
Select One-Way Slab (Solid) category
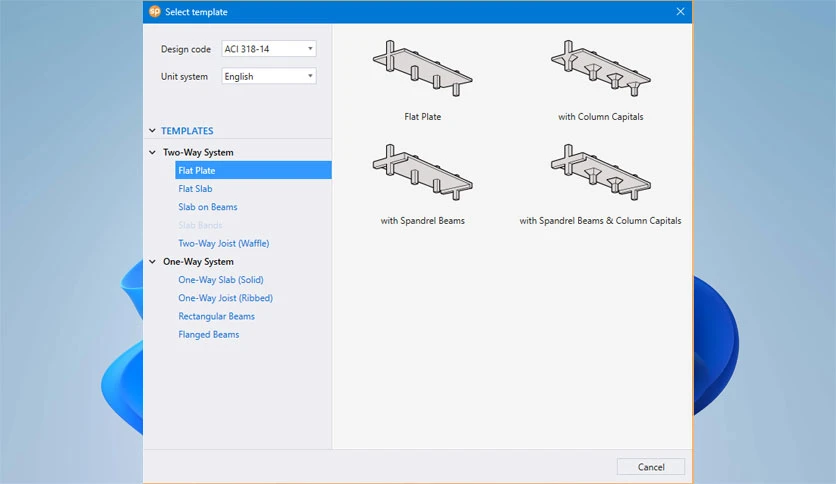(221, 280)
